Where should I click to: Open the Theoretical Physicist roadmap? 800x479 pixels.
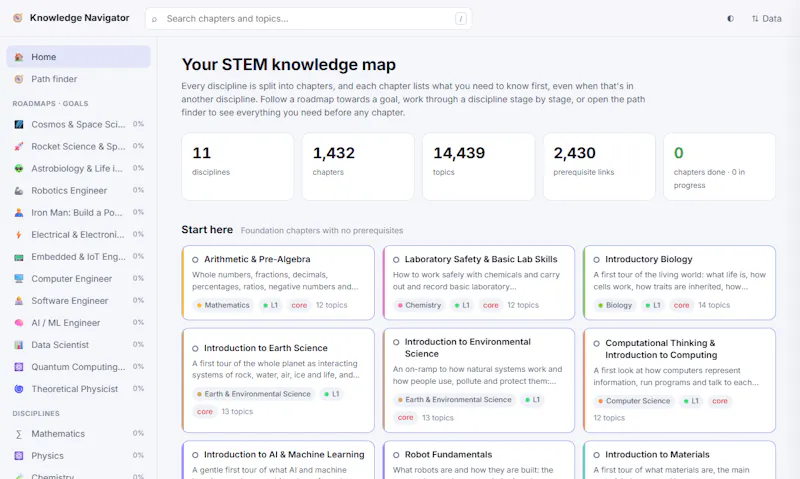click(78, 389)
